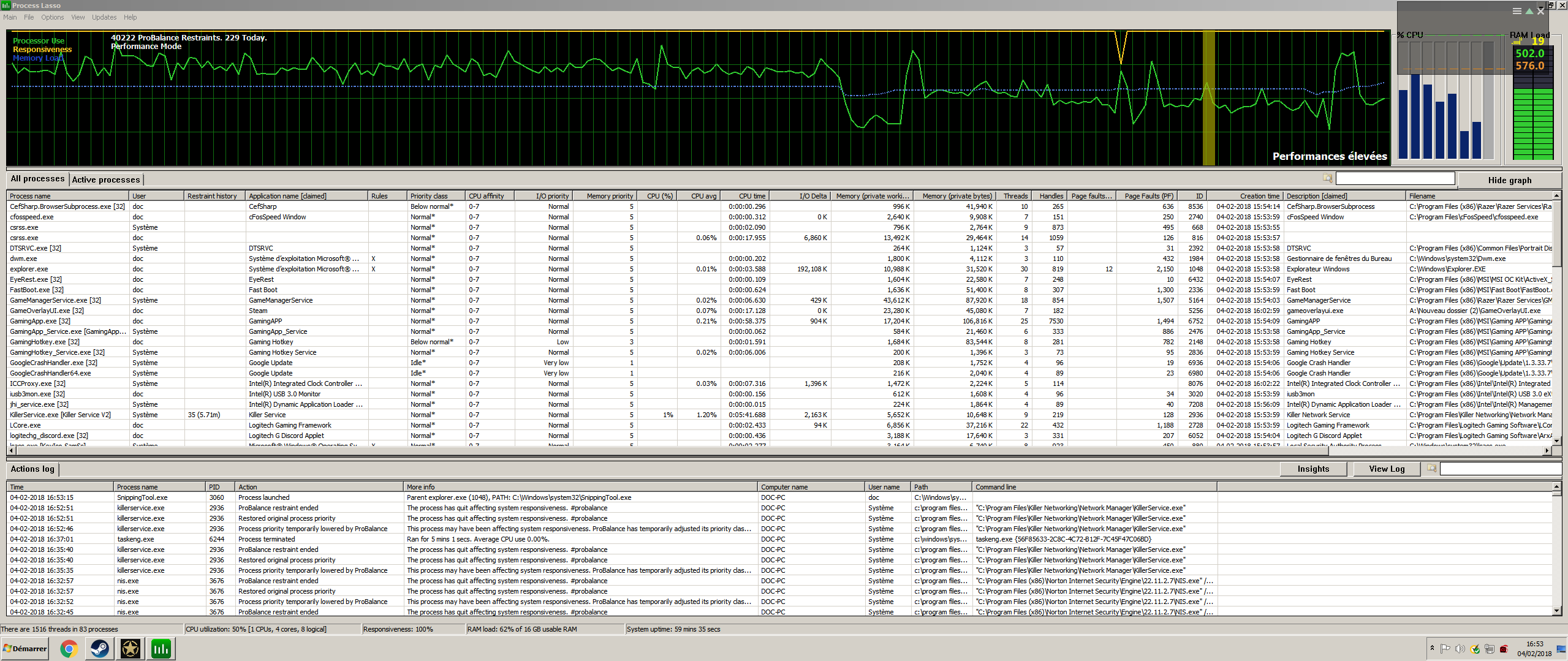This screenshot has width=1568, height=661.
Task: Click the CPU utilization status bar entry
Action: 272,629
